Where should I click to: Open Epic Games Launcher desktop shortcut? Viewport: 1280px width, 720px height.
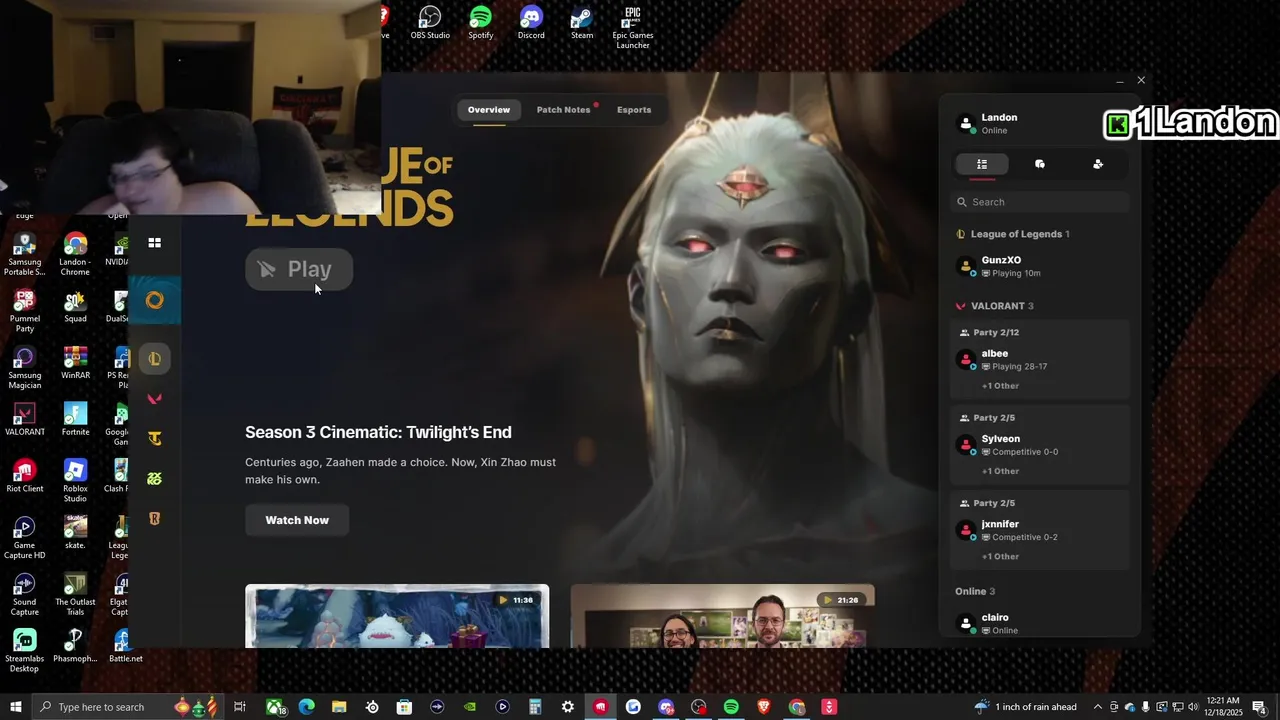pyautogui.click(x=632, y=27)
